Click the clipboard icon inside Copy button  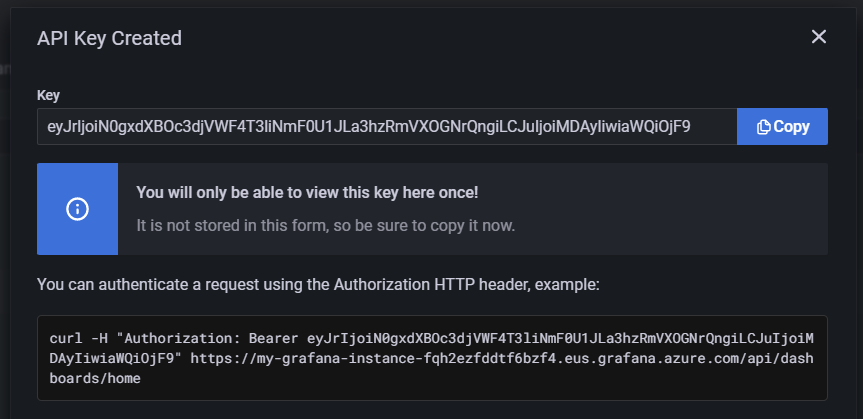click(x=764, y=127)
